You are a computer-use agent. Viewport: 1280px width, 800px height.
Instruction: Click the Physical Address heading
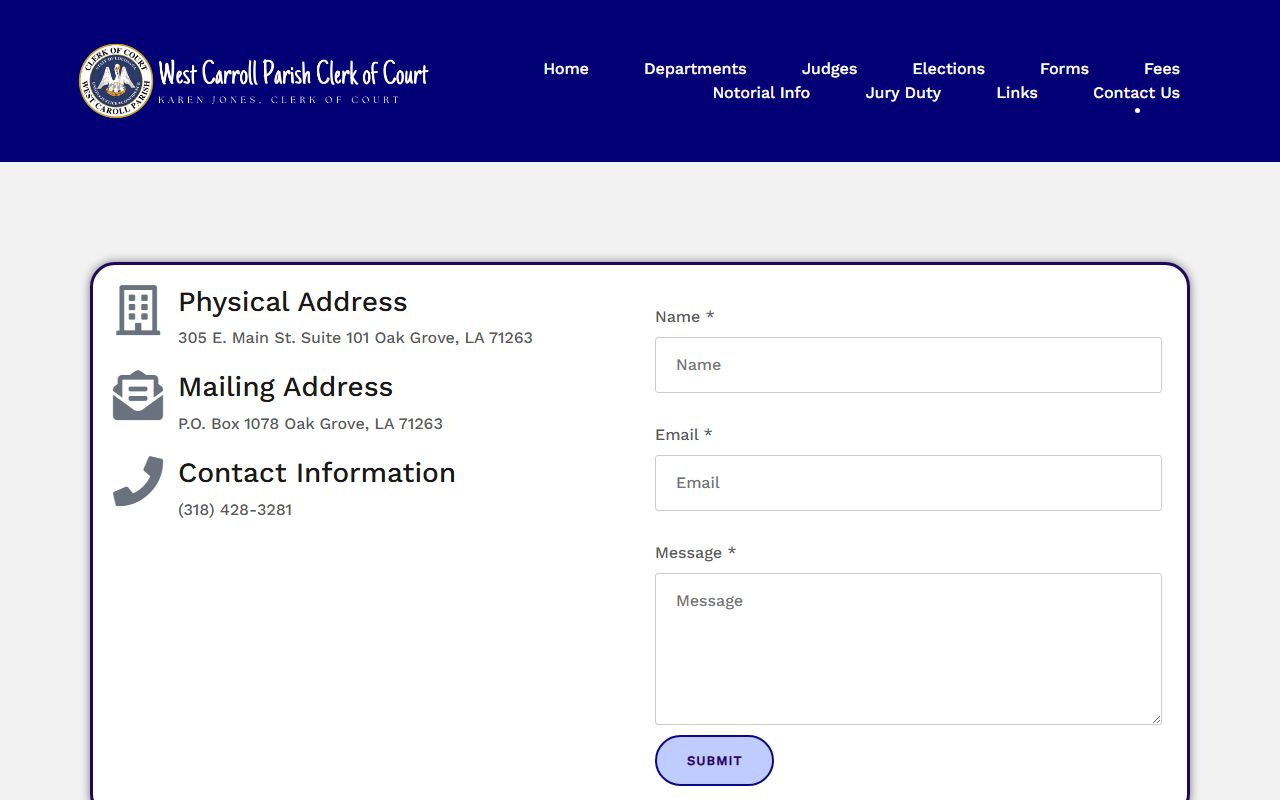[x=293, y=302]
